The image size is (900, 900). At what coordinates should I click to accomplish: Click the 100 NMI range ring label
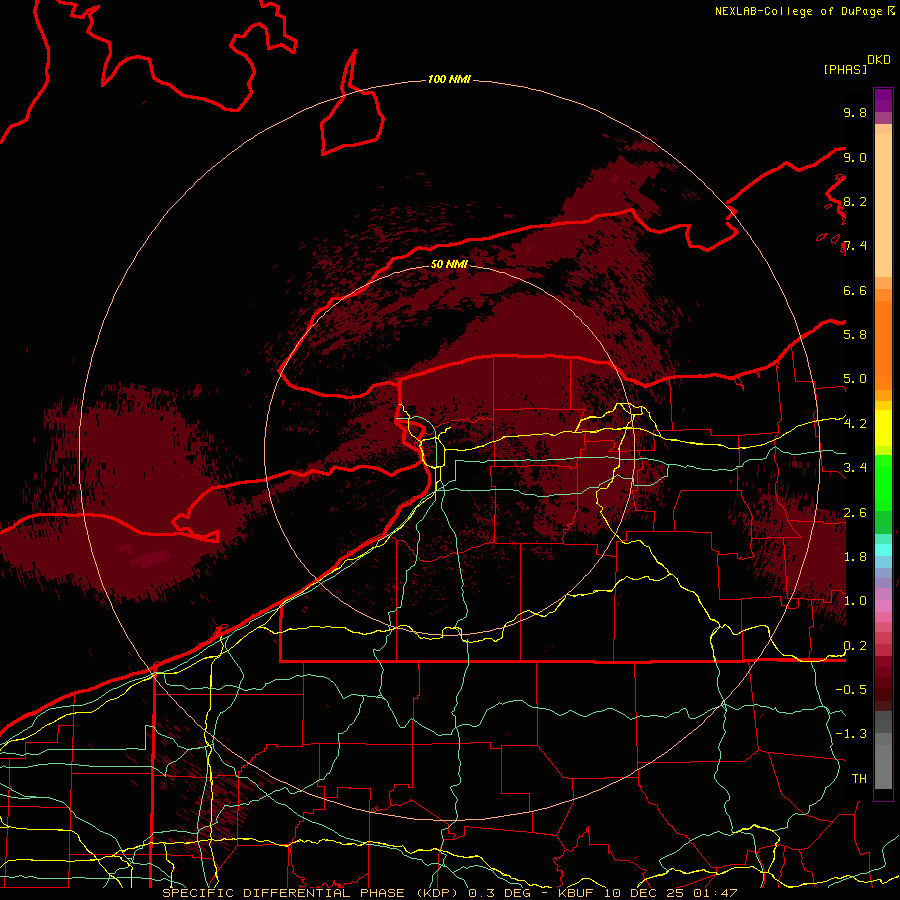(449, 79)
